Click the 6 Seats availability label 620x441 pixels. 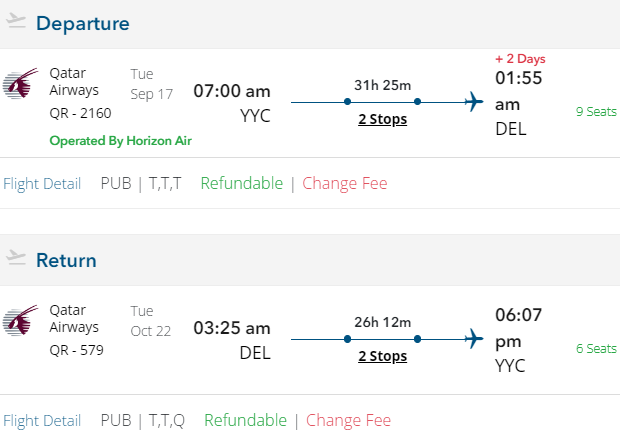pyautogui.click(x=596, y=348)
